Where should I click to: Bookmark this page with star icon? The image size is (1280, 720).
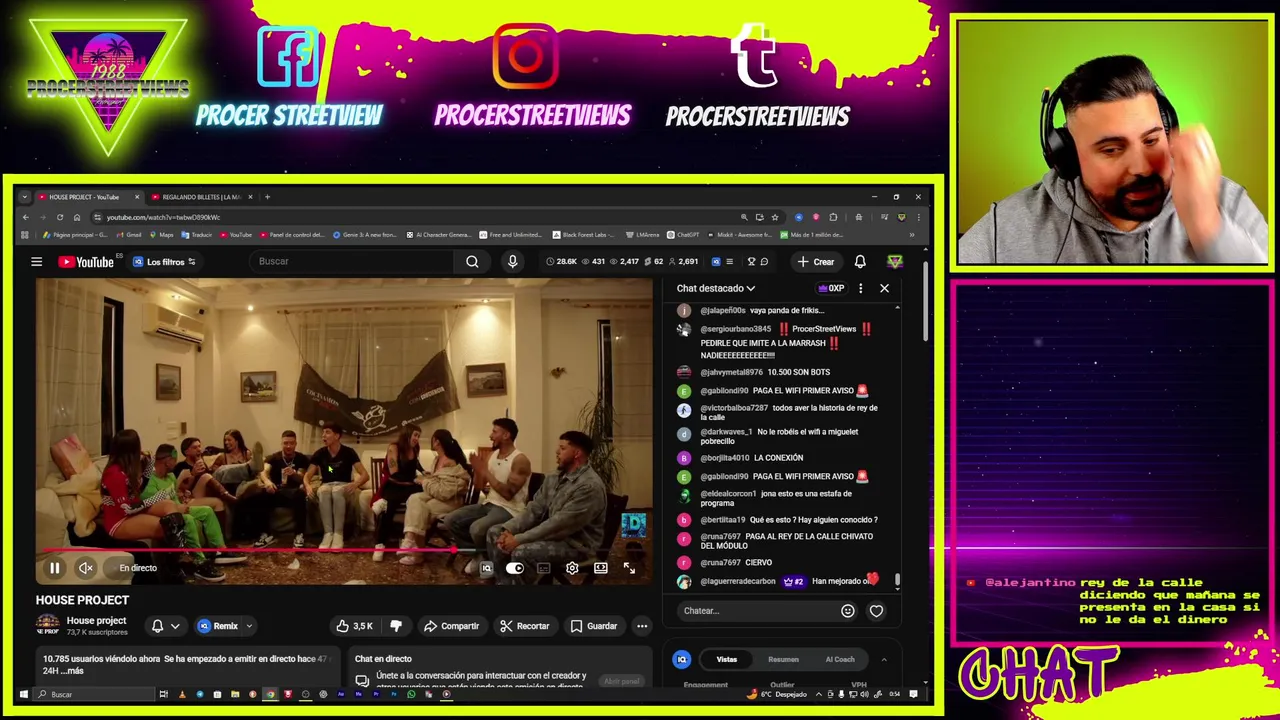click(775, 217)
